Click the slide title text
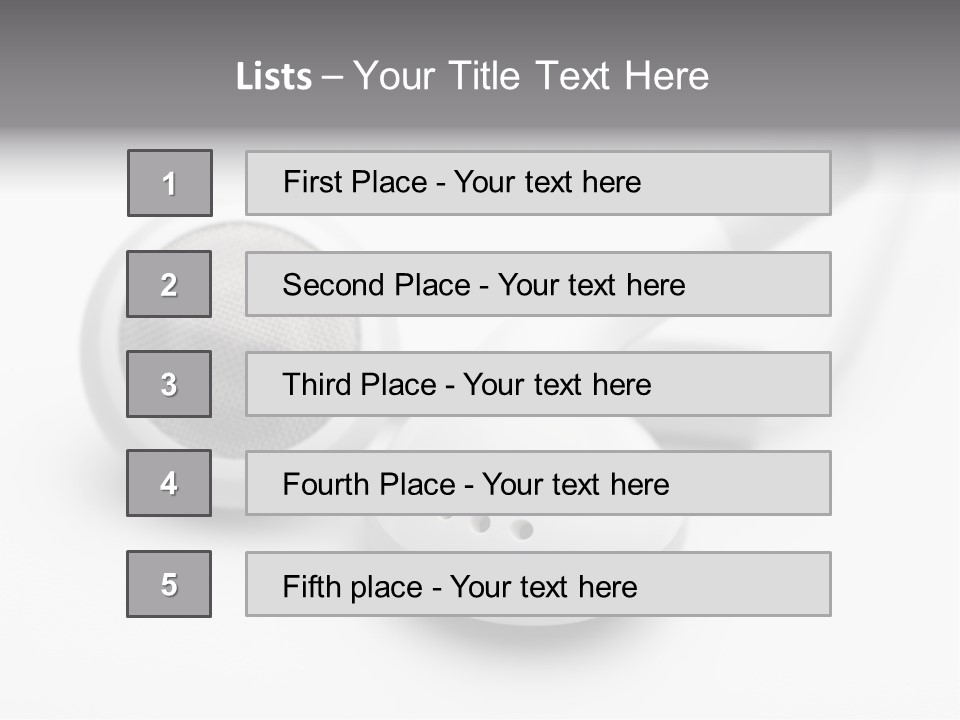The height and width of the screenshot is (720, 960). tap(472, 76)
